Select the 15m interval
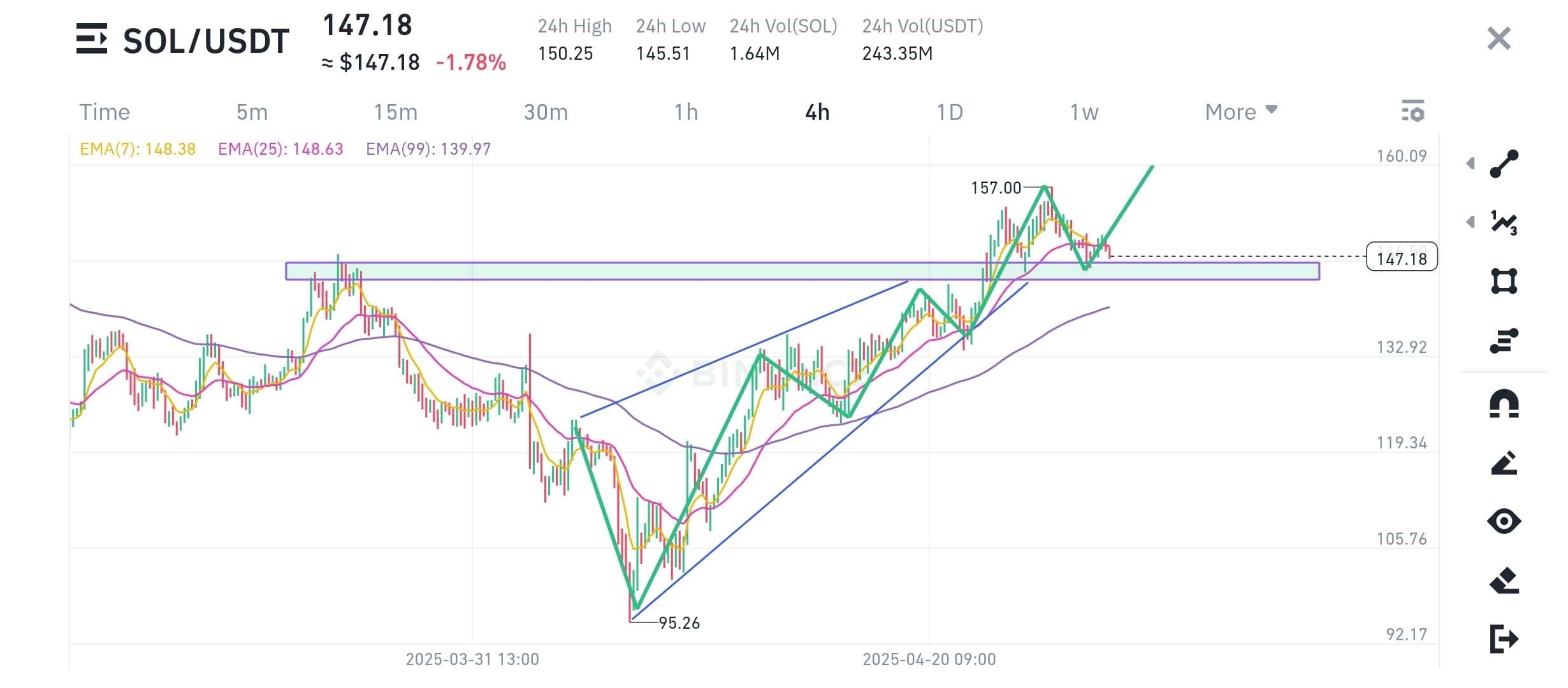1568x688 pixels. pos(396,112)
